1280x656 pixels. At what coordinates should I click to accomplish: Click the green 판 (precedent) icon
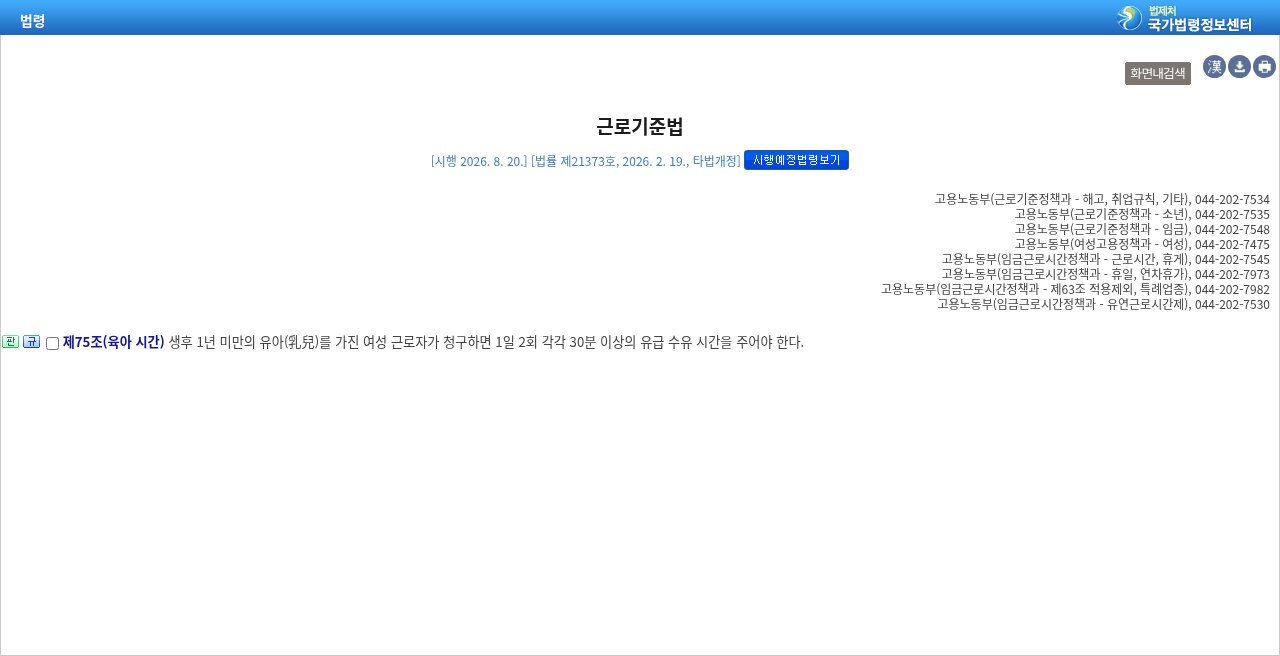11,342
